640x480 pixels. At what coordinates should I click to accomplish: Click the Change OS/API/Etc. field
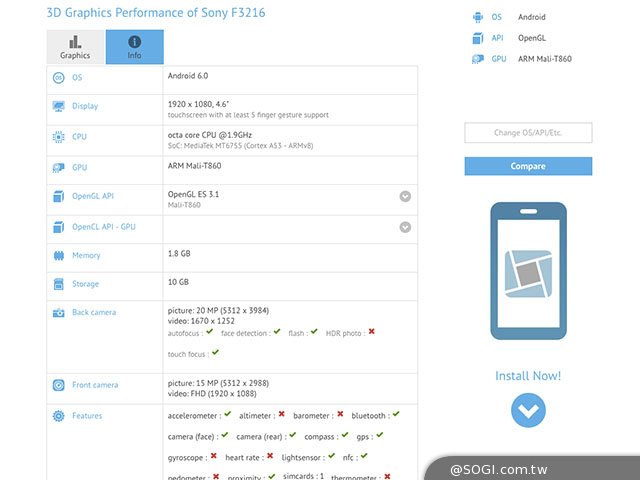[x=528, y=133]
